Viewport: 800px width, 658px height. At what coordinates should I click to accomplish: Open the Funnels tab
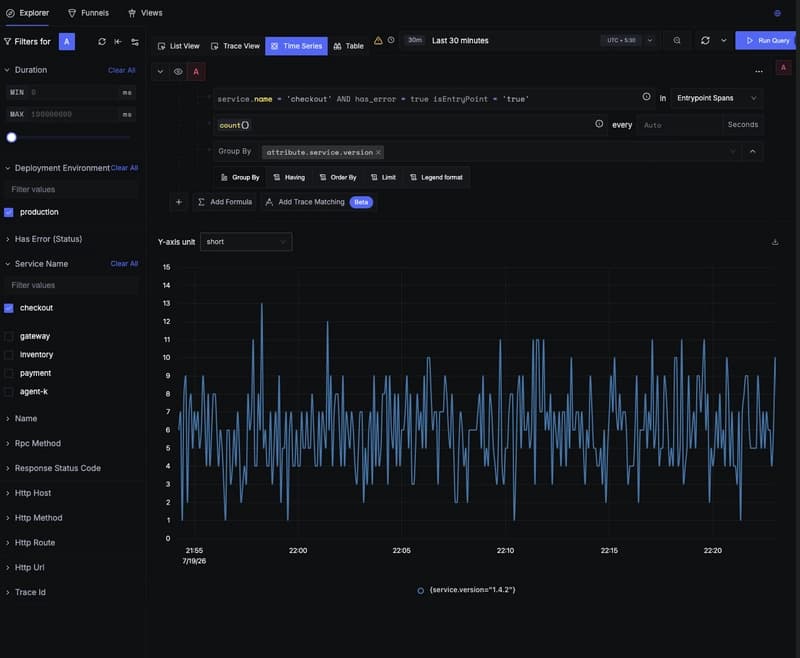[88, 13]
